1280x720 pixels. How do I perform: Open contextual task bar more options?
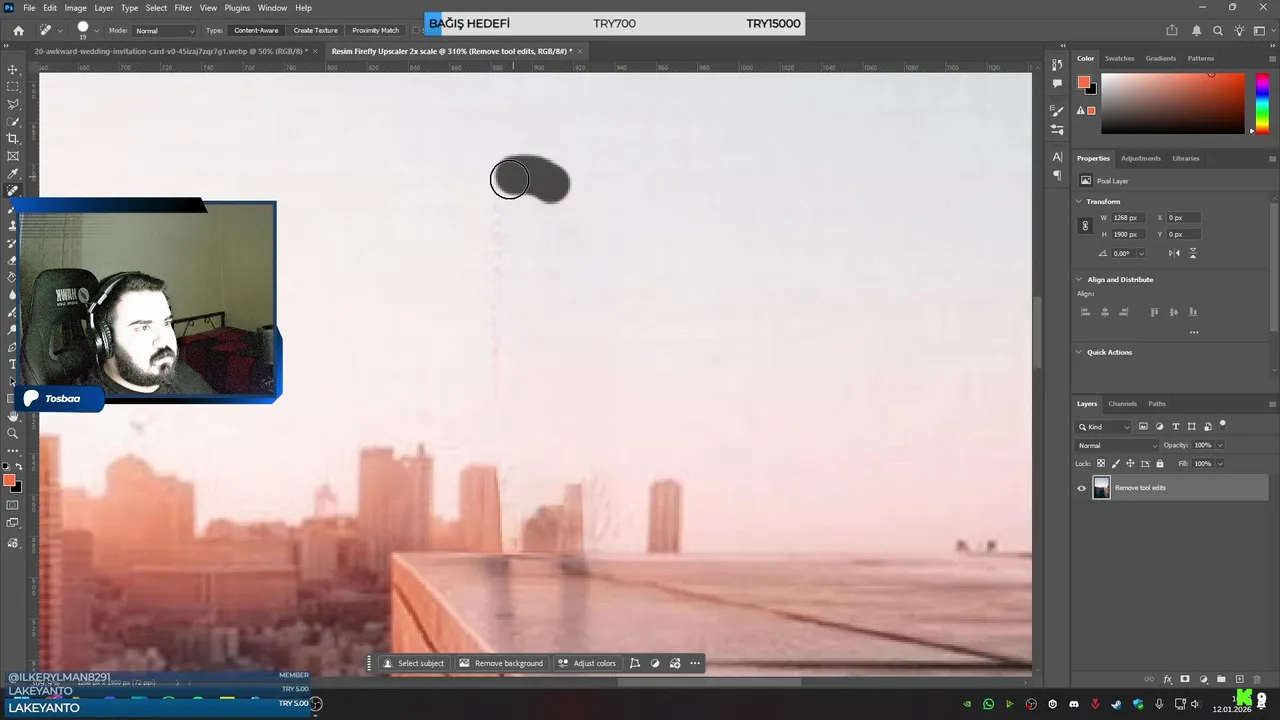[x=695, y=663]
